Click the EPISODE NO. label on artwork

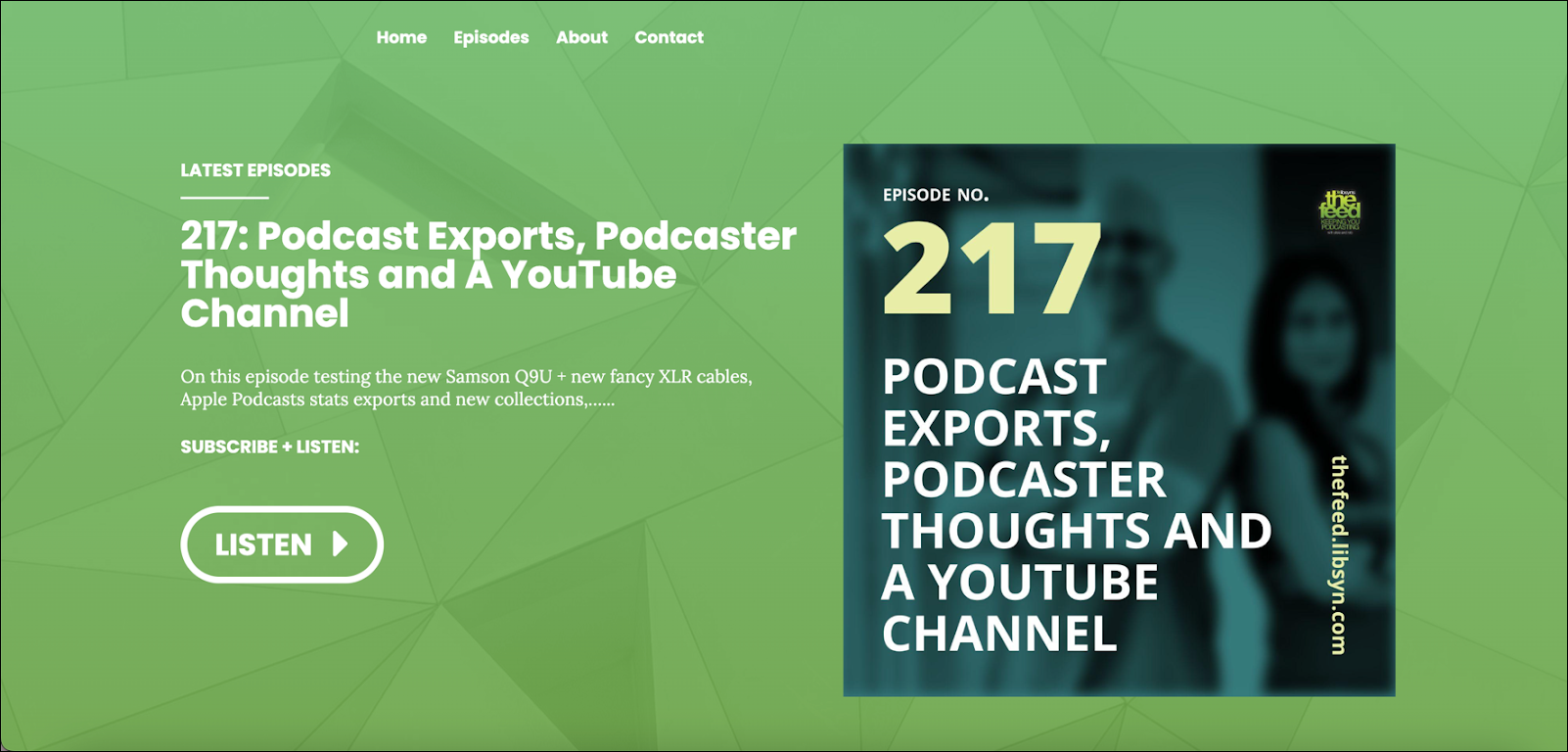(936, 195)
